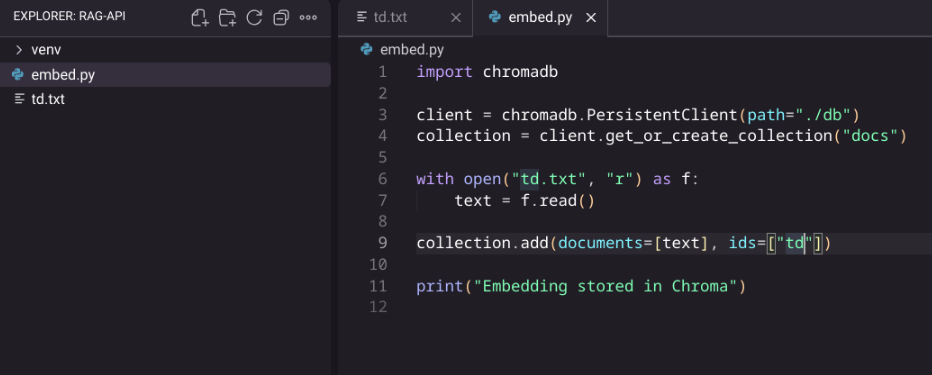Close the td.txt tab

tap(456, 18)
